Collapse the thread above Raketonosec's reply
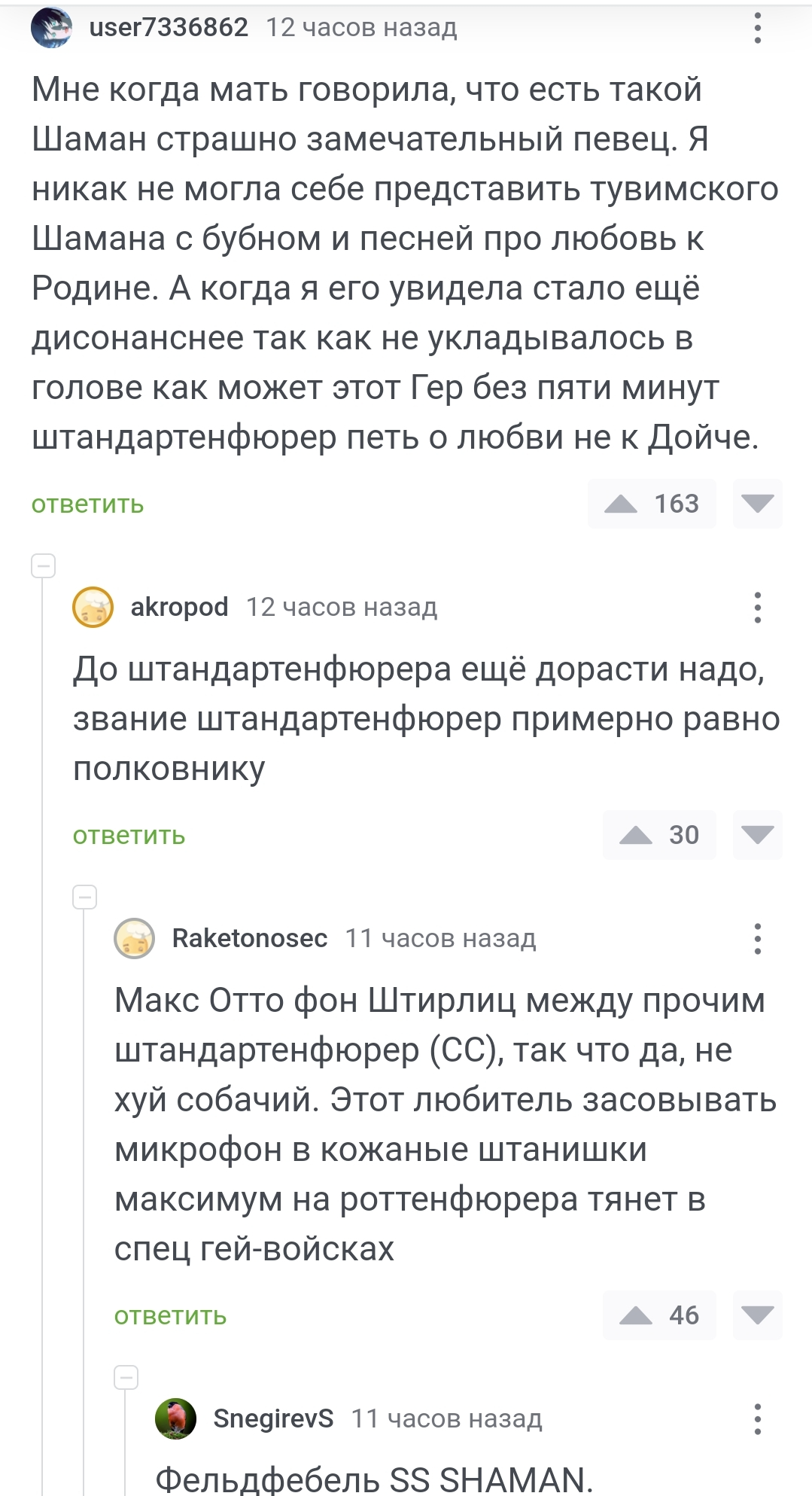 coord(85,897)
